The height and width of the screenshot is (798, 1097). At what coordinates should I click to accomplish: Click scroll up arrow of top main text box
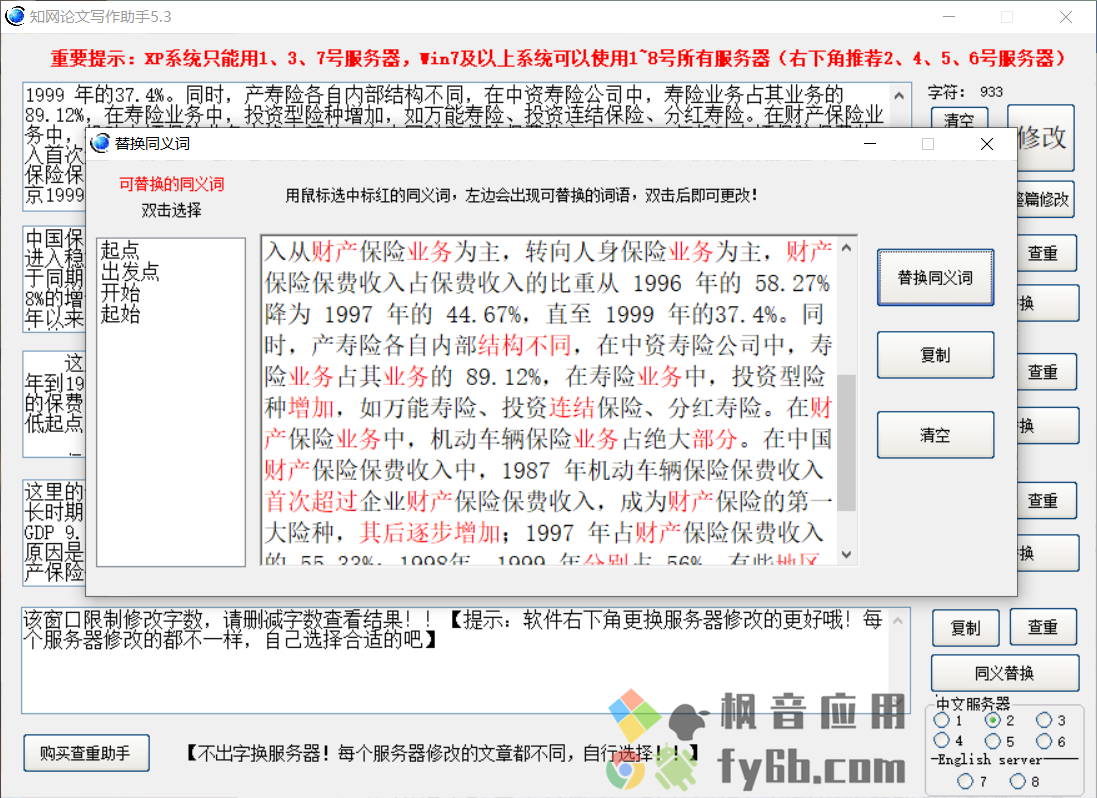coord(899,95)
